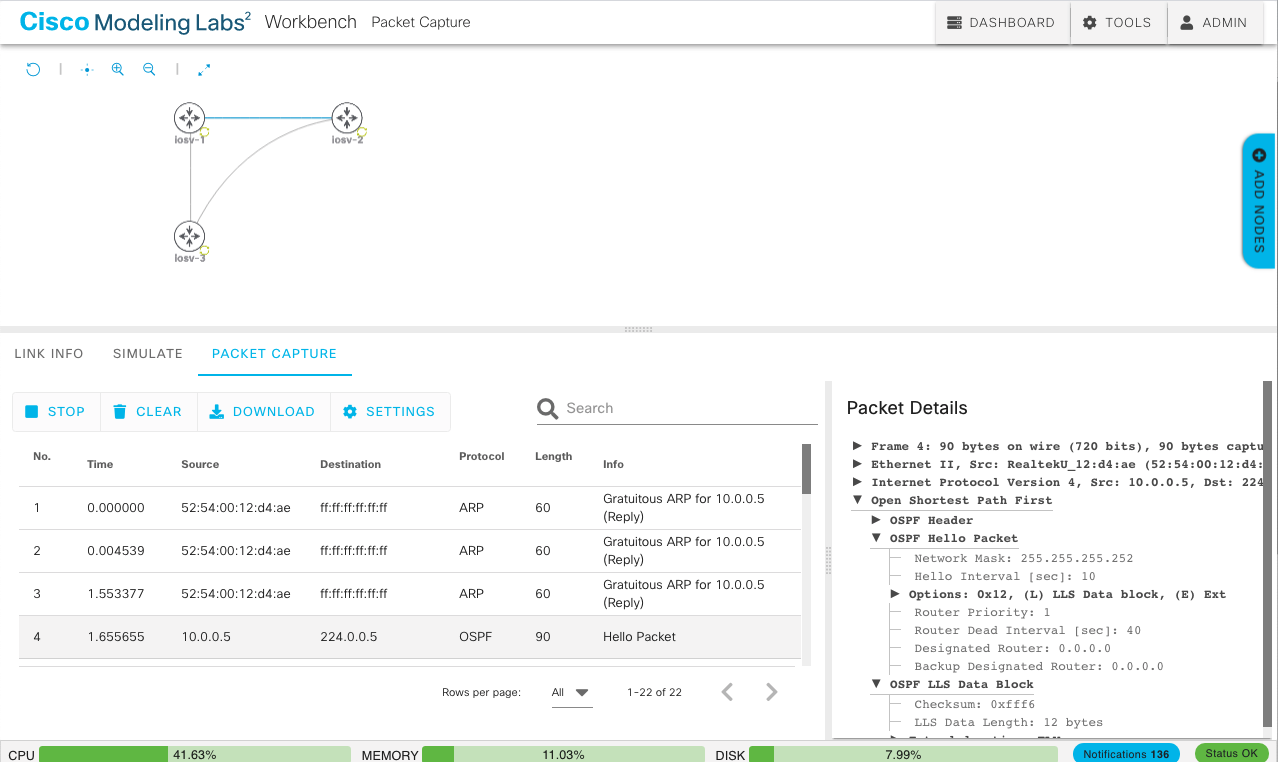The height and width of the screenshot is (762, 1278).
Task: Click the Status OK indicator
Action: coord(1231,754)
